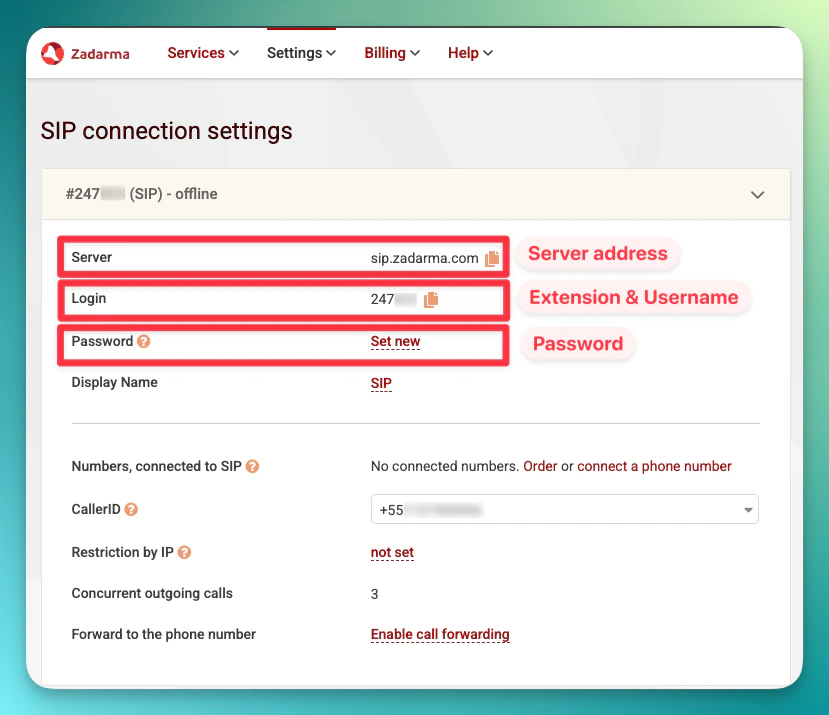Copy the server address with the clipboard icon
Image resolution: width=829 pixels, height=715 pixels.
[491, 257]
